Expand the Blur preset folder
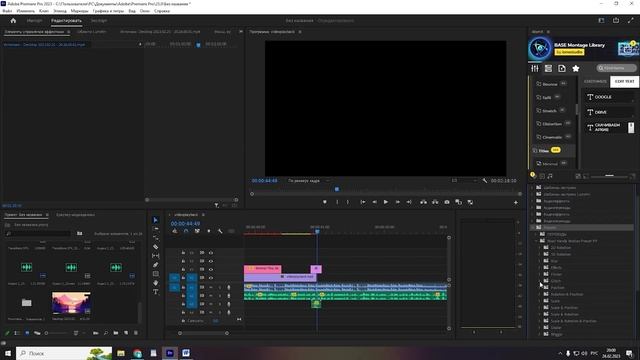 540,261
